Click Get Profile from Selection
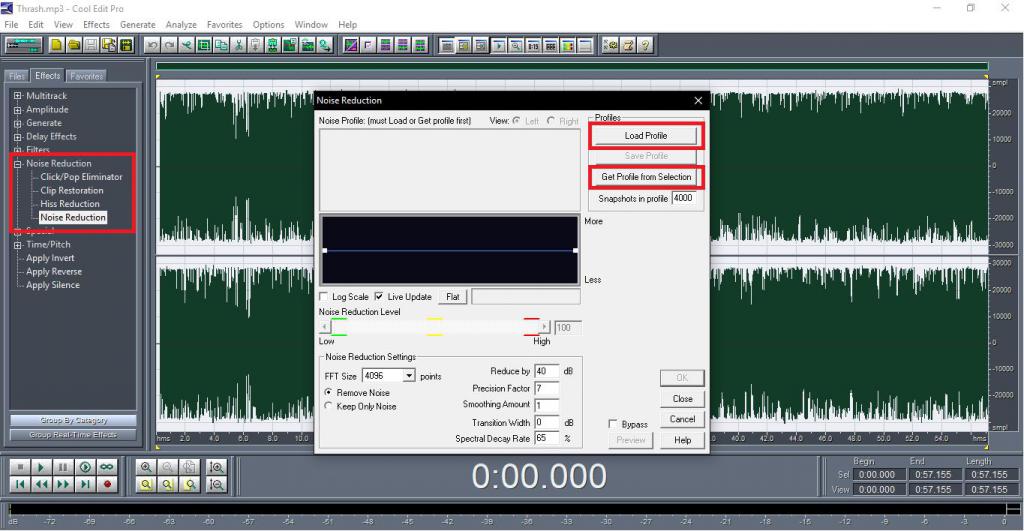 pyautogui.click(x=646, y=177)
